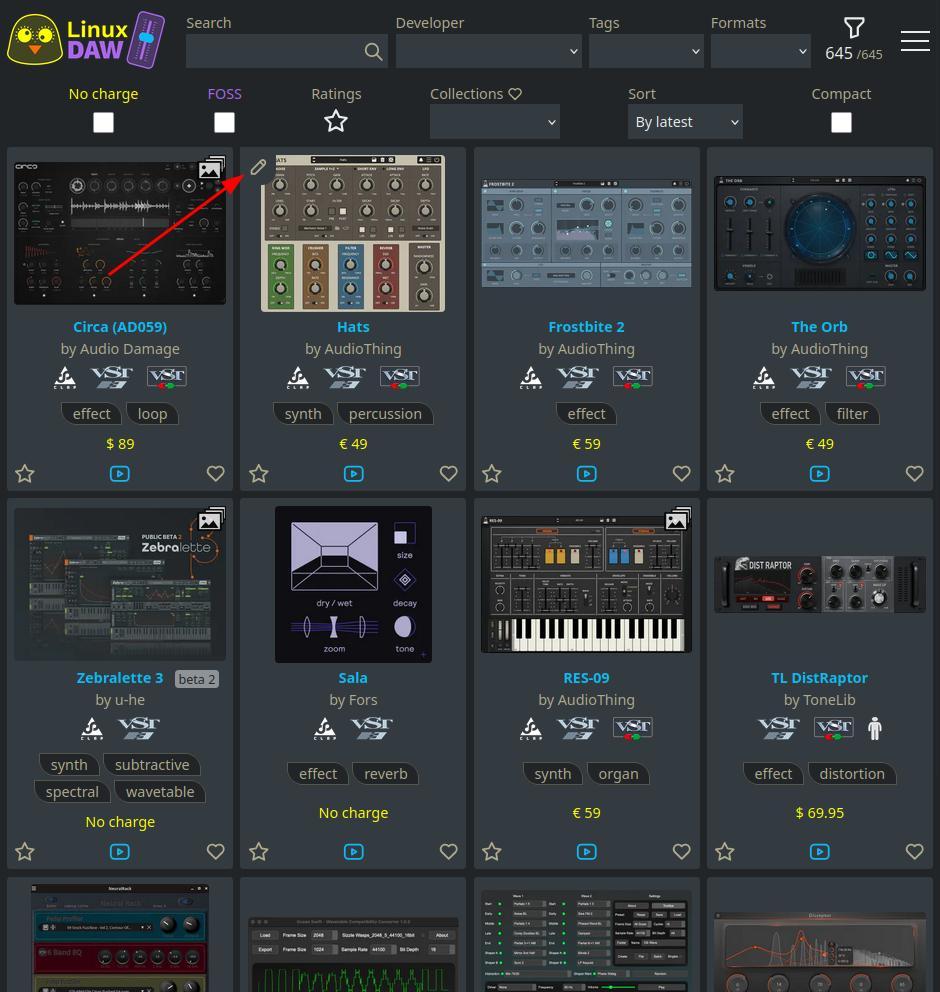Click the search magnifier icon
The width and height of the screenshot is (940, 992).
(x=373, y=51)
